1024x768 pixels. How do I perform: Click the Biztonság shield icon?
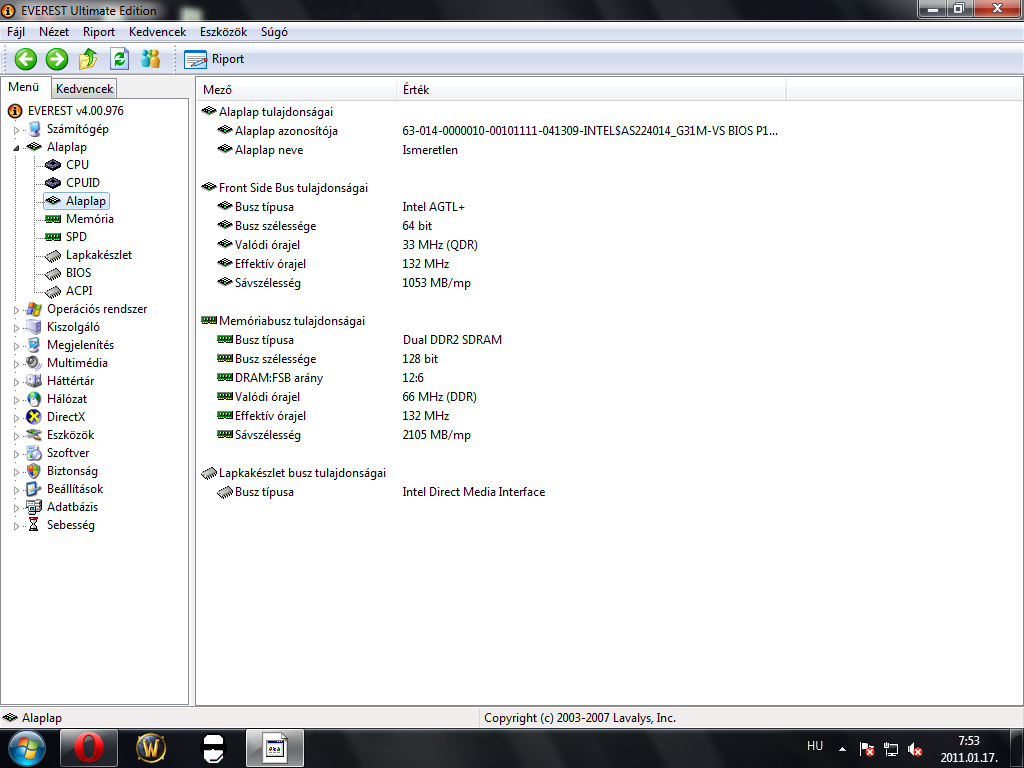click(x=34, y=471)
